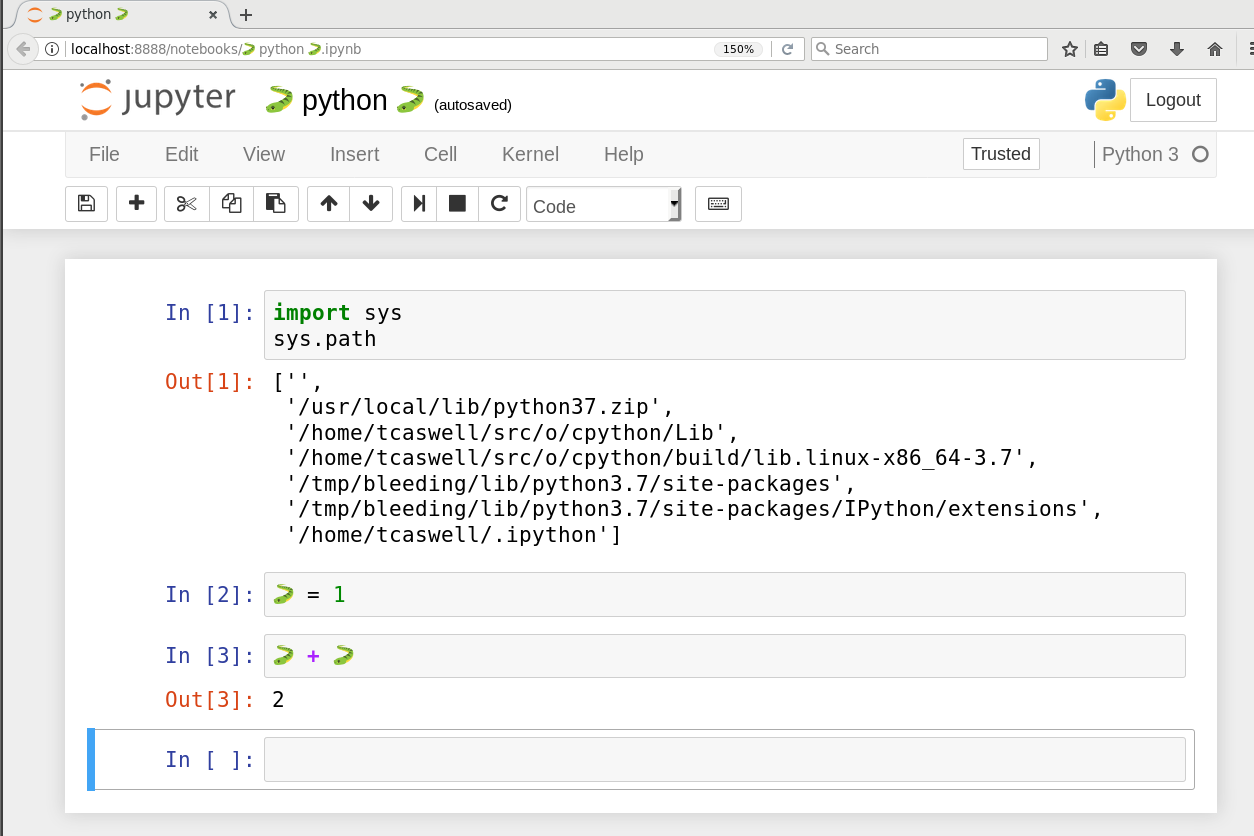Open the Cell menu
The height and width of the screenshot is (836, 1254).
point(440,154)
